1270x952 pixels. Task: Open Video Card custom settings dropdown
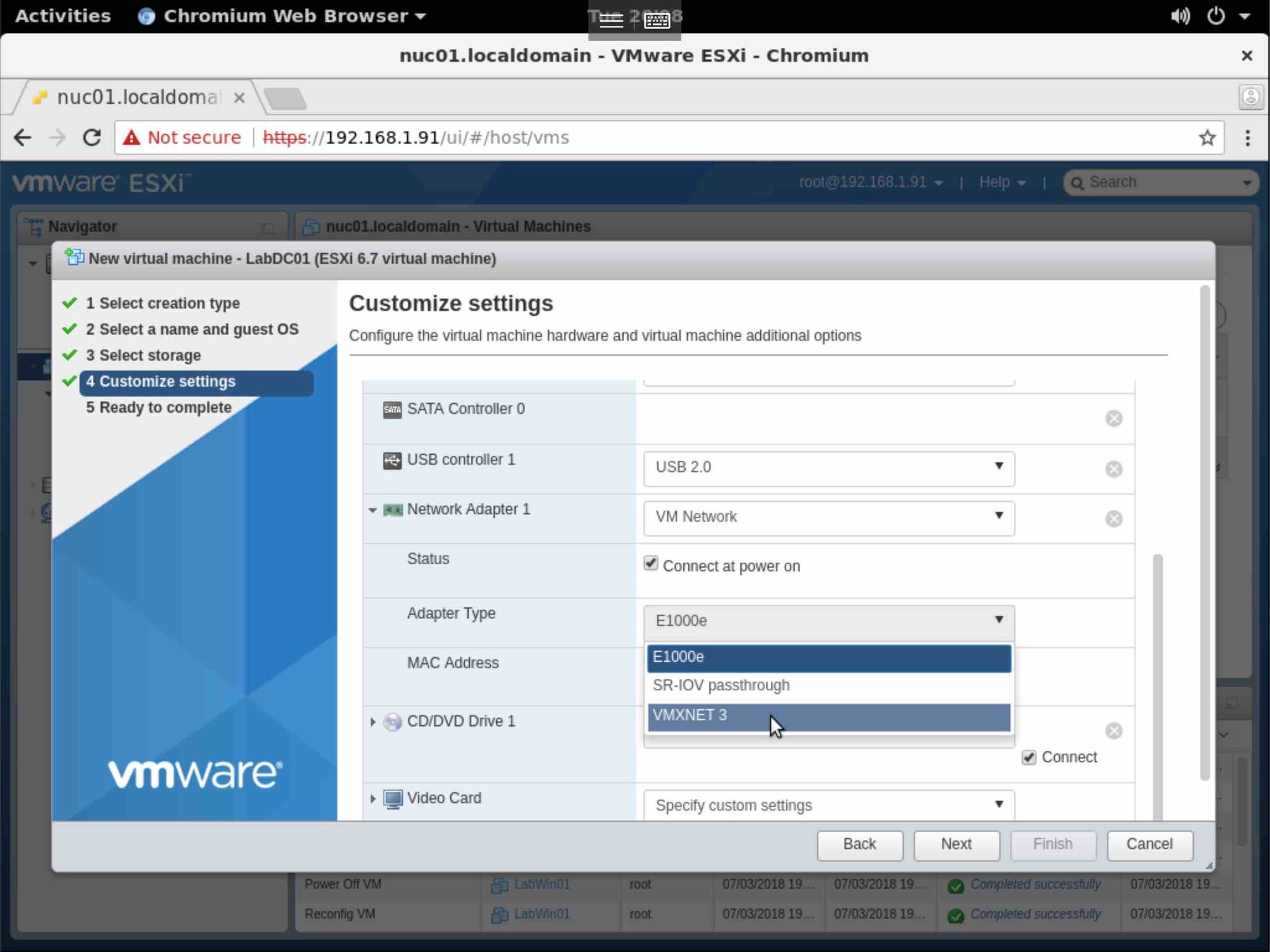pos(829,805)
